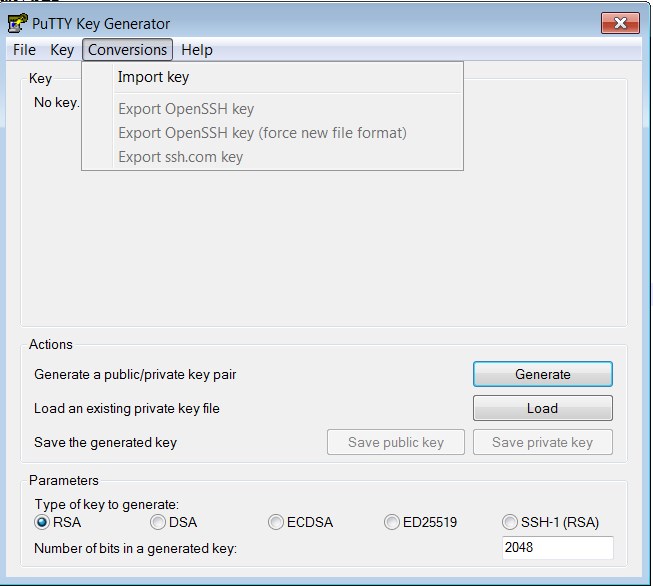Focus the number of bits field showing 2048
653x586 pixels.
click(558, 547)
